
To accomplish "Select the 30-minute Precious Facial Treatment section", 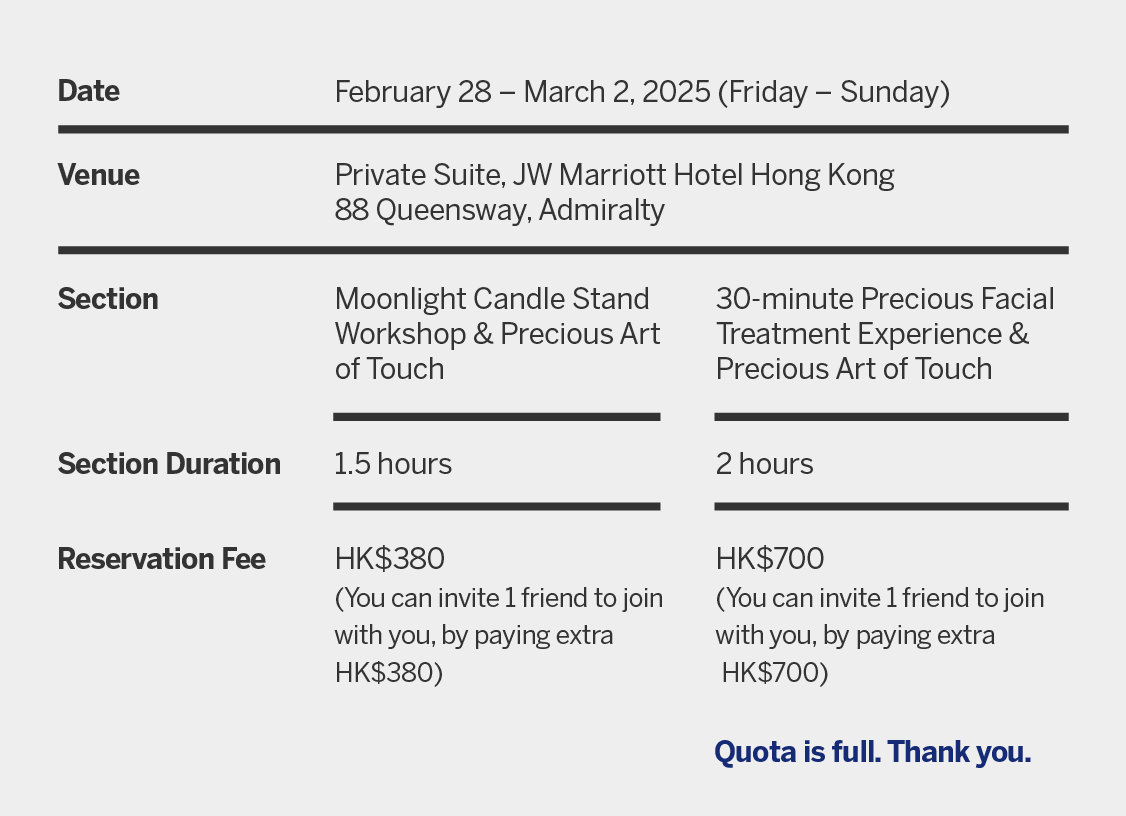I will pyautogui.click(x=885, y=334).
